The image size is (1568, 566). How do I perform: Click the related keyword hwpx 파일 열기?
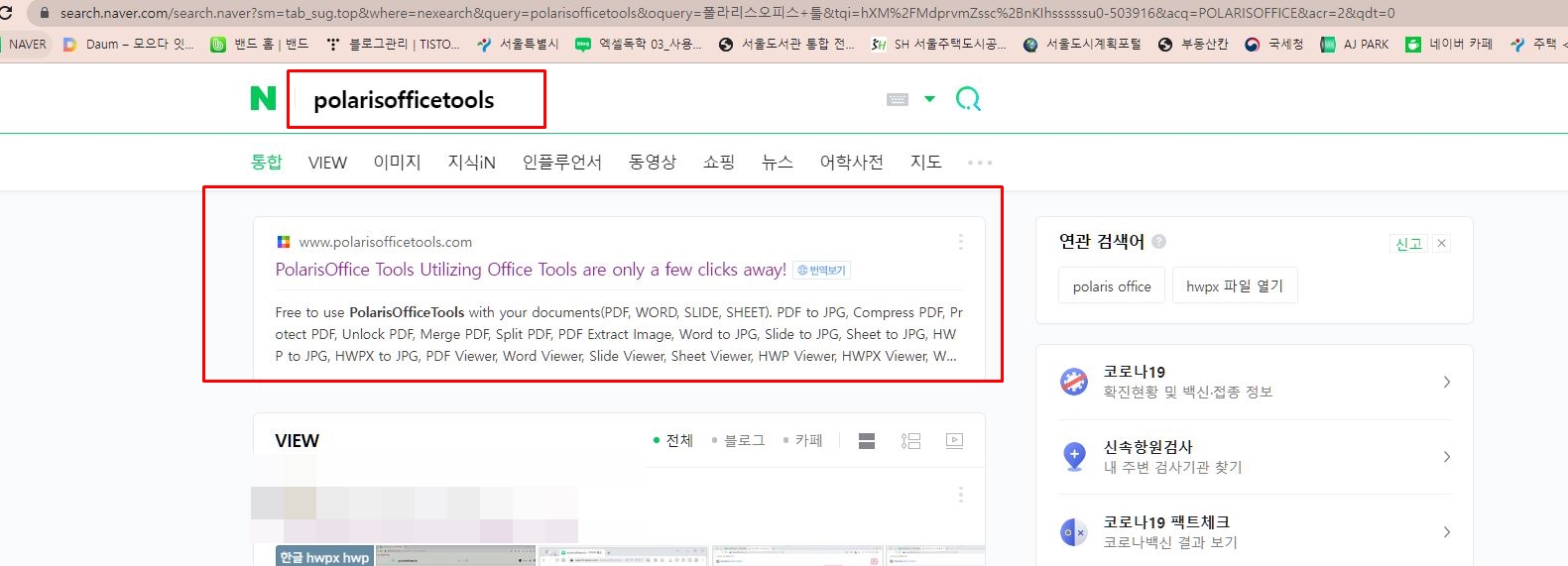click(x=1235, y=285)
